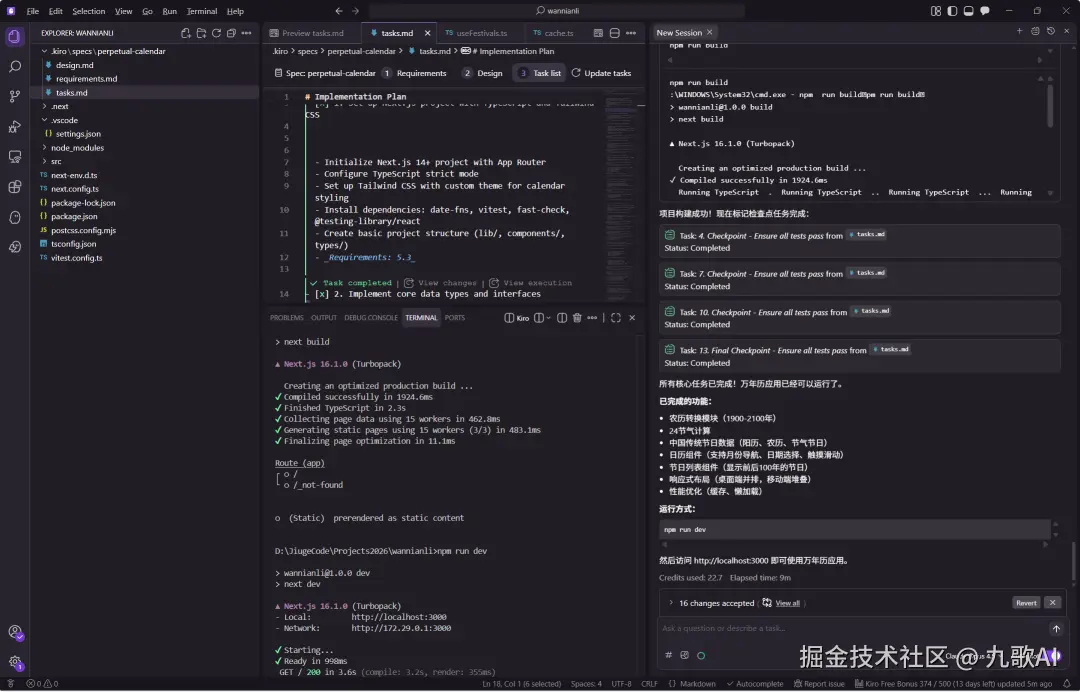This screenshot has width=1080, height=692.
Task: Collapse the .vscode folder
Action: (x=44, y=120)
